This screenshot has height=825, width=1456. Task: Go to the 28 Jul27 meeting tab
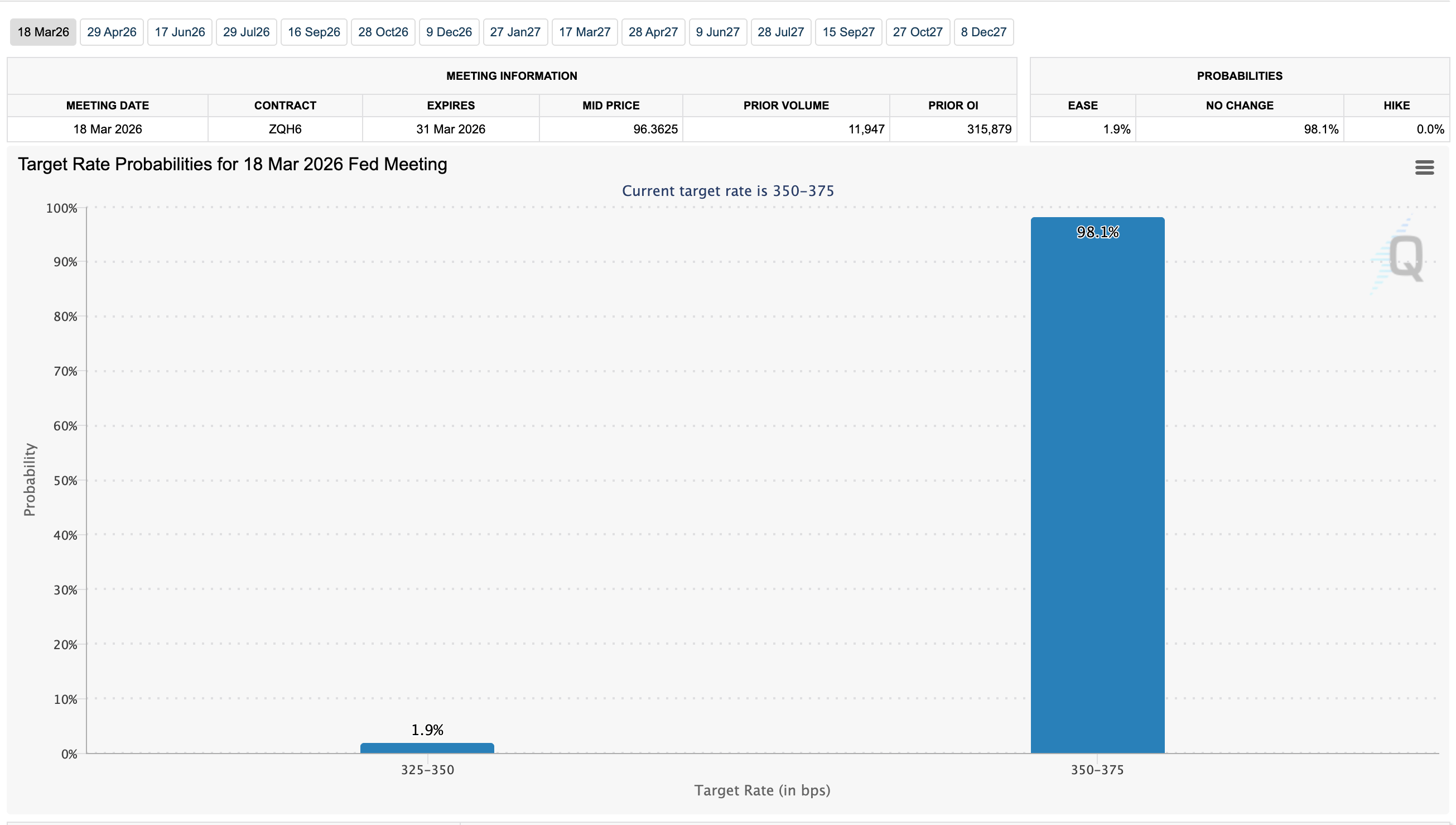(x=780, y=32)
